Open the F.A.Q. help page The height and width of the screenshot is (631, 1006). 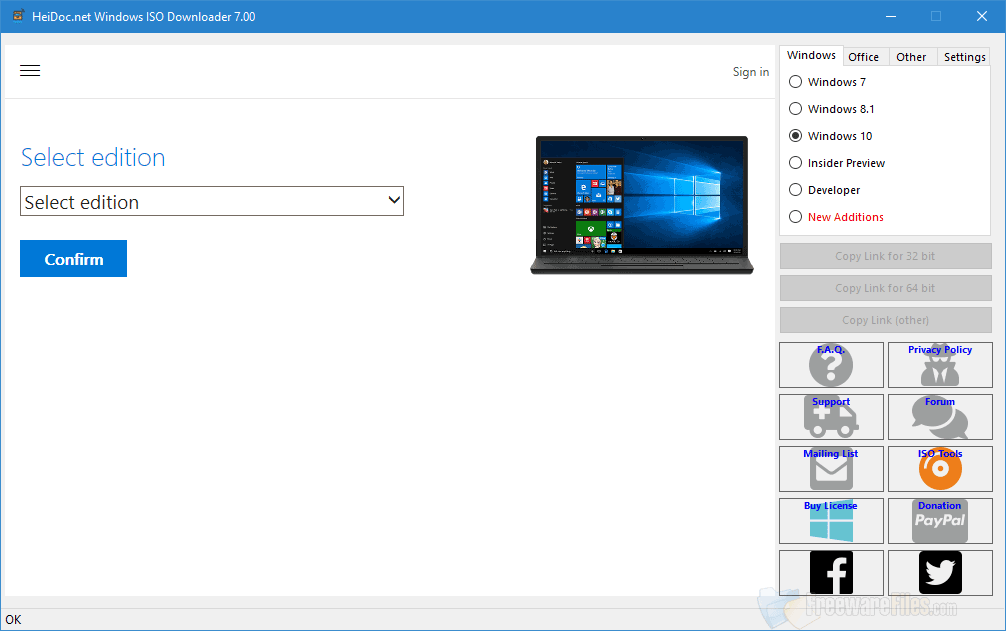pyautogui.click(x=830, y=364)
